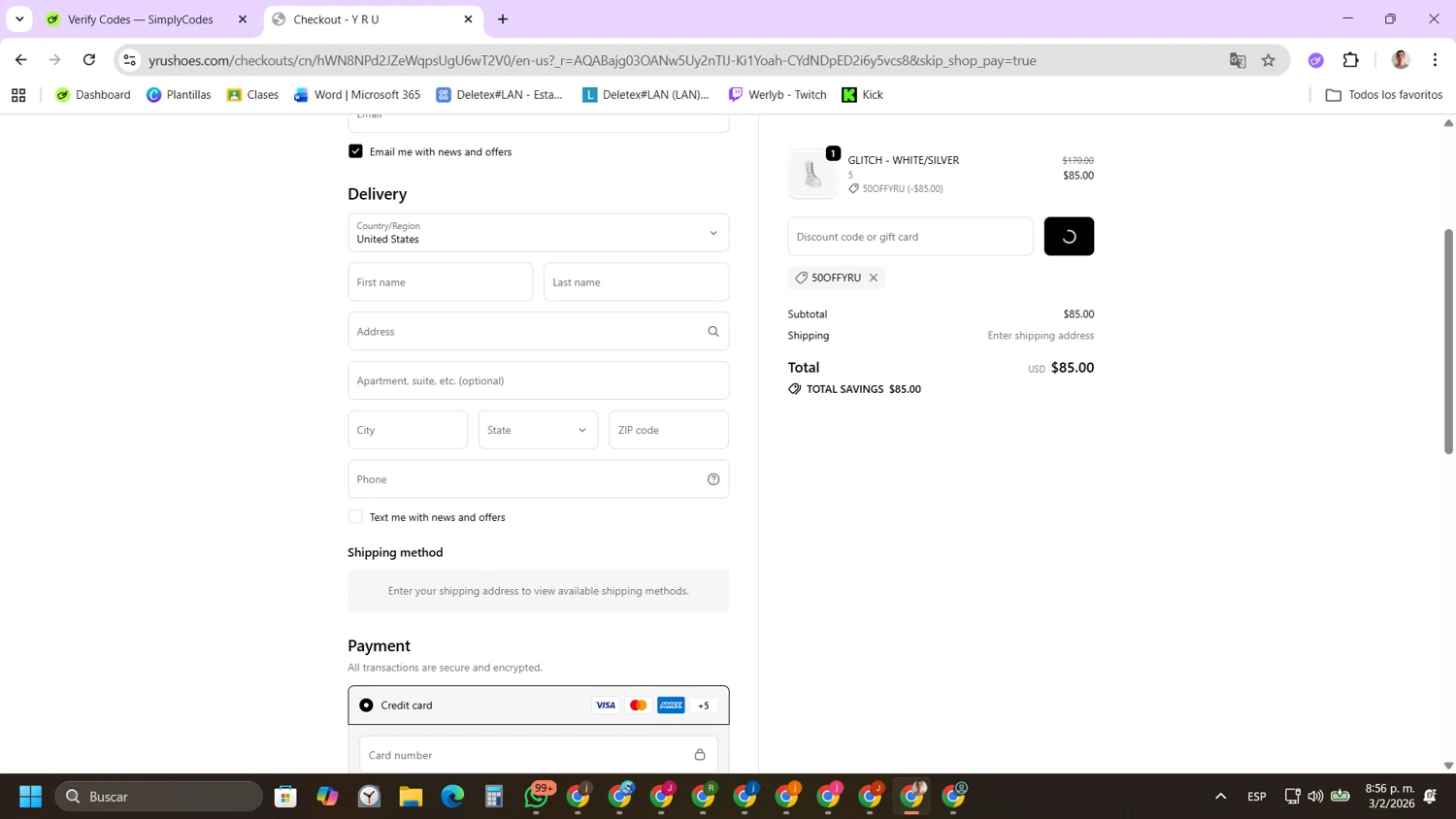Screen dimensions: 1456x819
Task: Click the Amex card icon
Action: [671, 705]
